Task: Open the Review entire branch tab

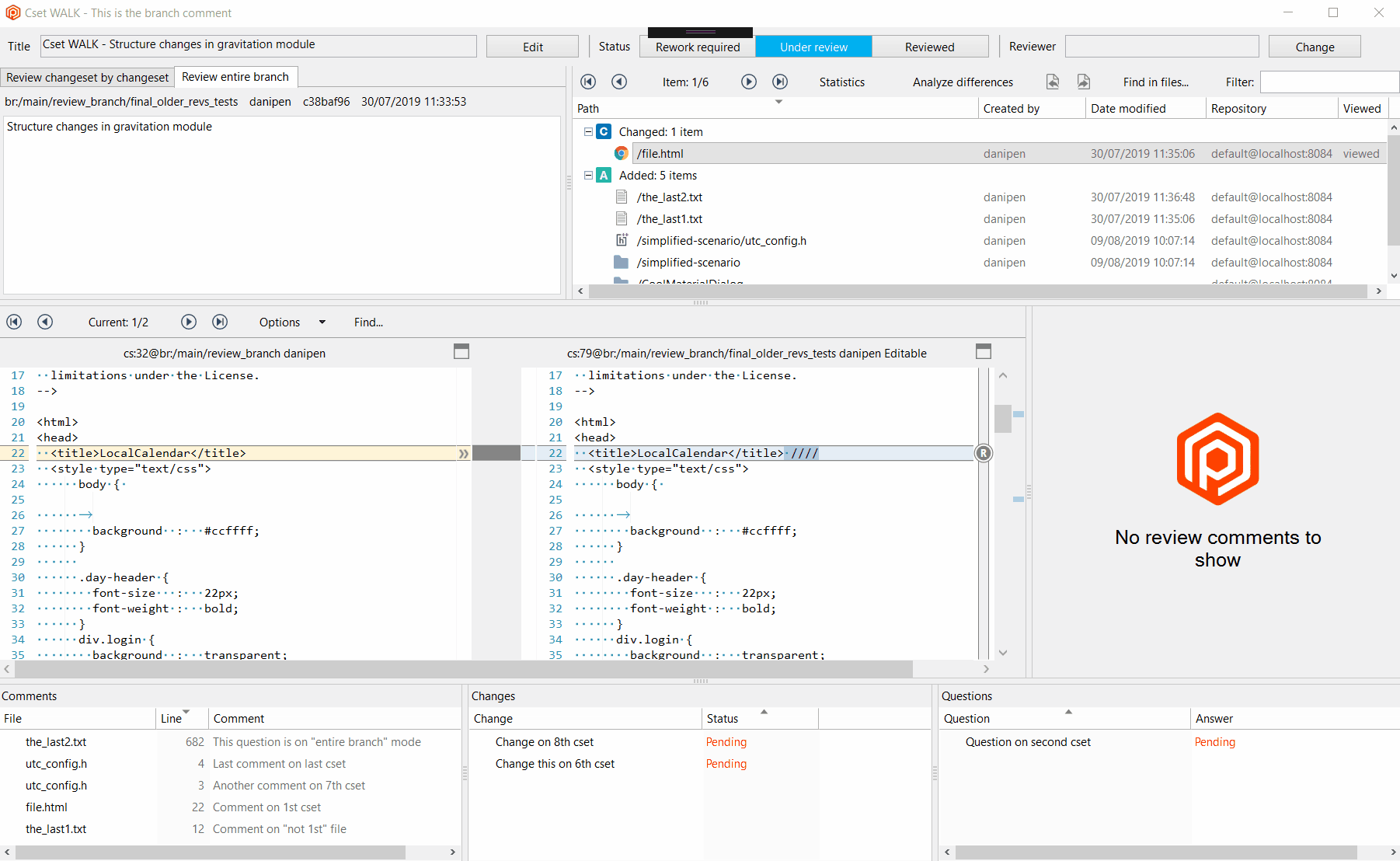Action: pyautogui.click(x=235, y=77)
